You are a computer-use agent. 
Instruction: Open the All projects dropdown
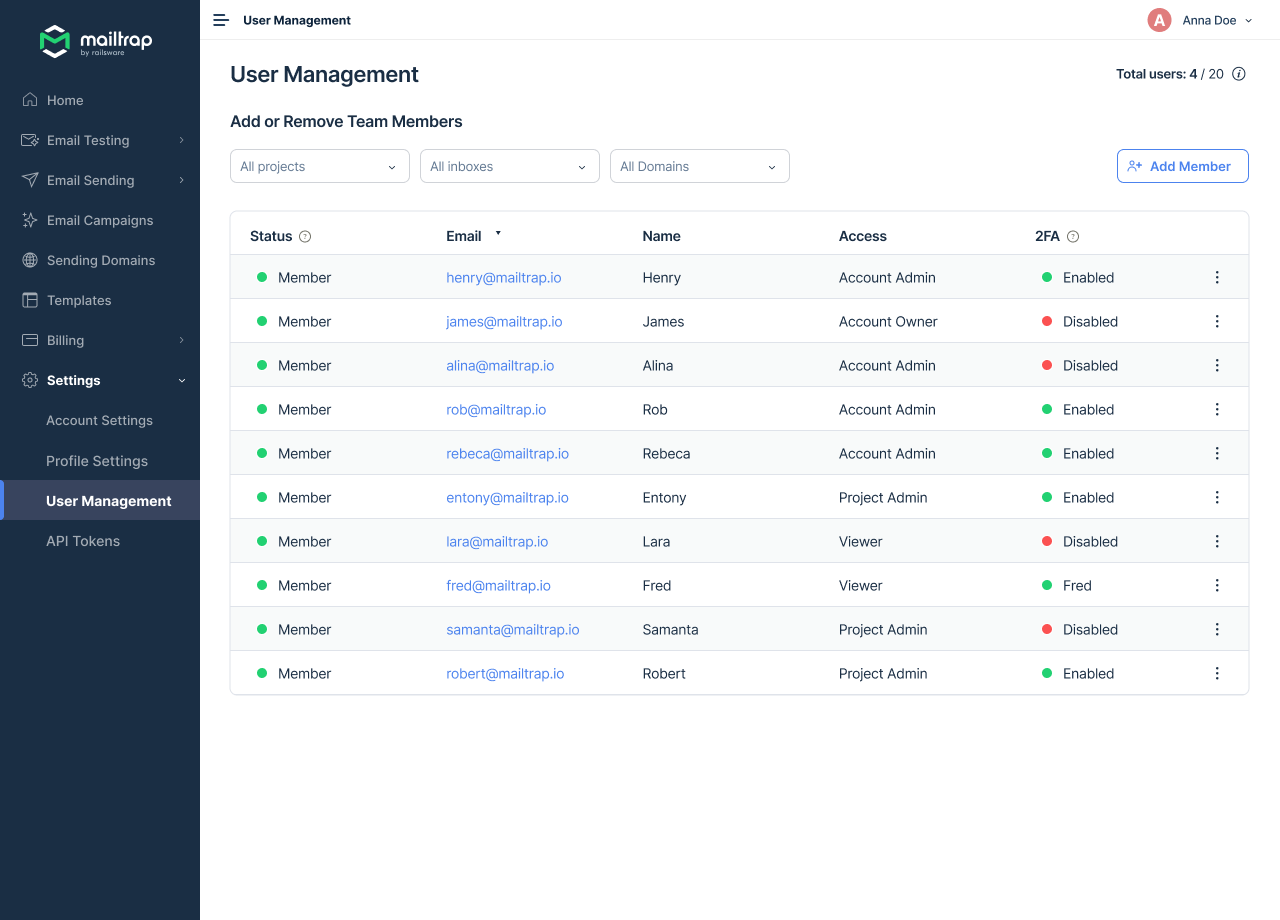[320, 167]
